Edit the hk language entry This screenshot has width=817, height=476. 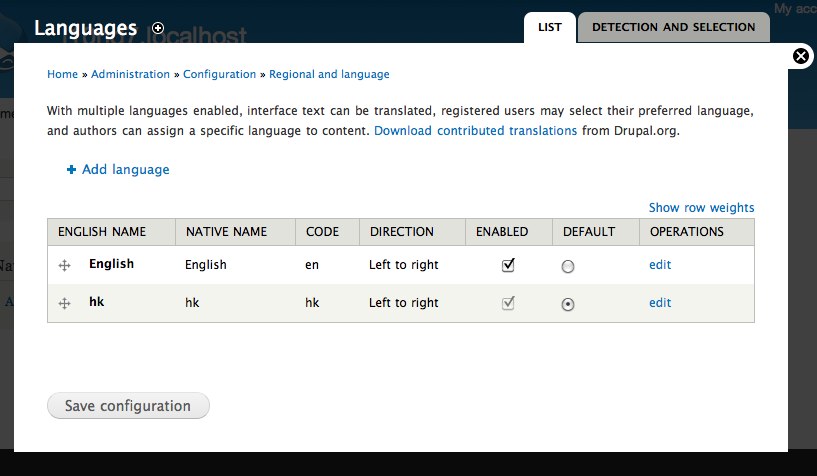click(x=660, y=303)
